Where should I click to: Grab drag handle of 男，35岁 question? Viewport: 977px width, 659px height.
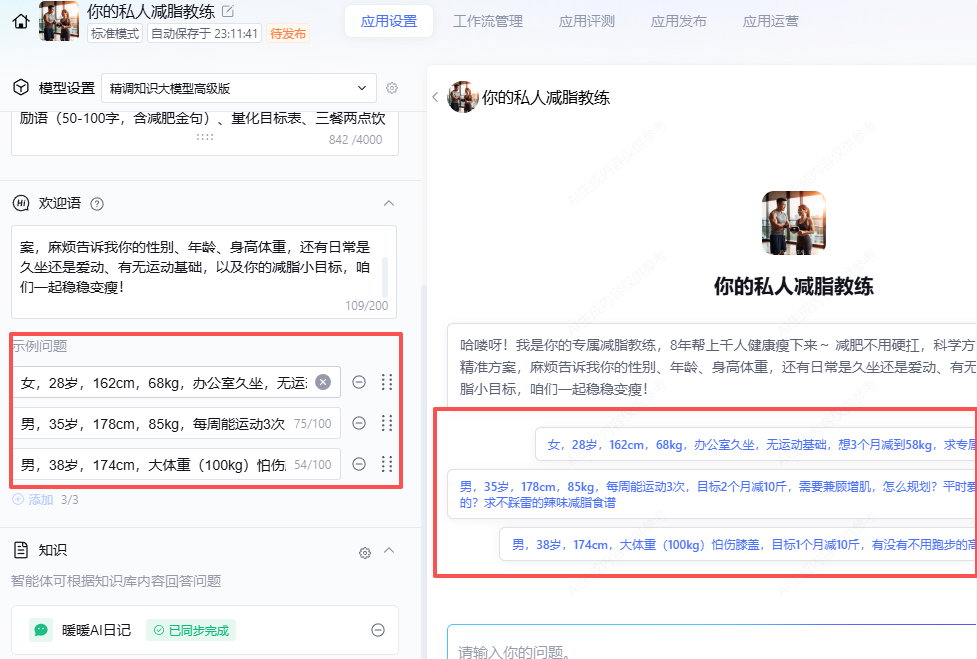coord(387,423)
